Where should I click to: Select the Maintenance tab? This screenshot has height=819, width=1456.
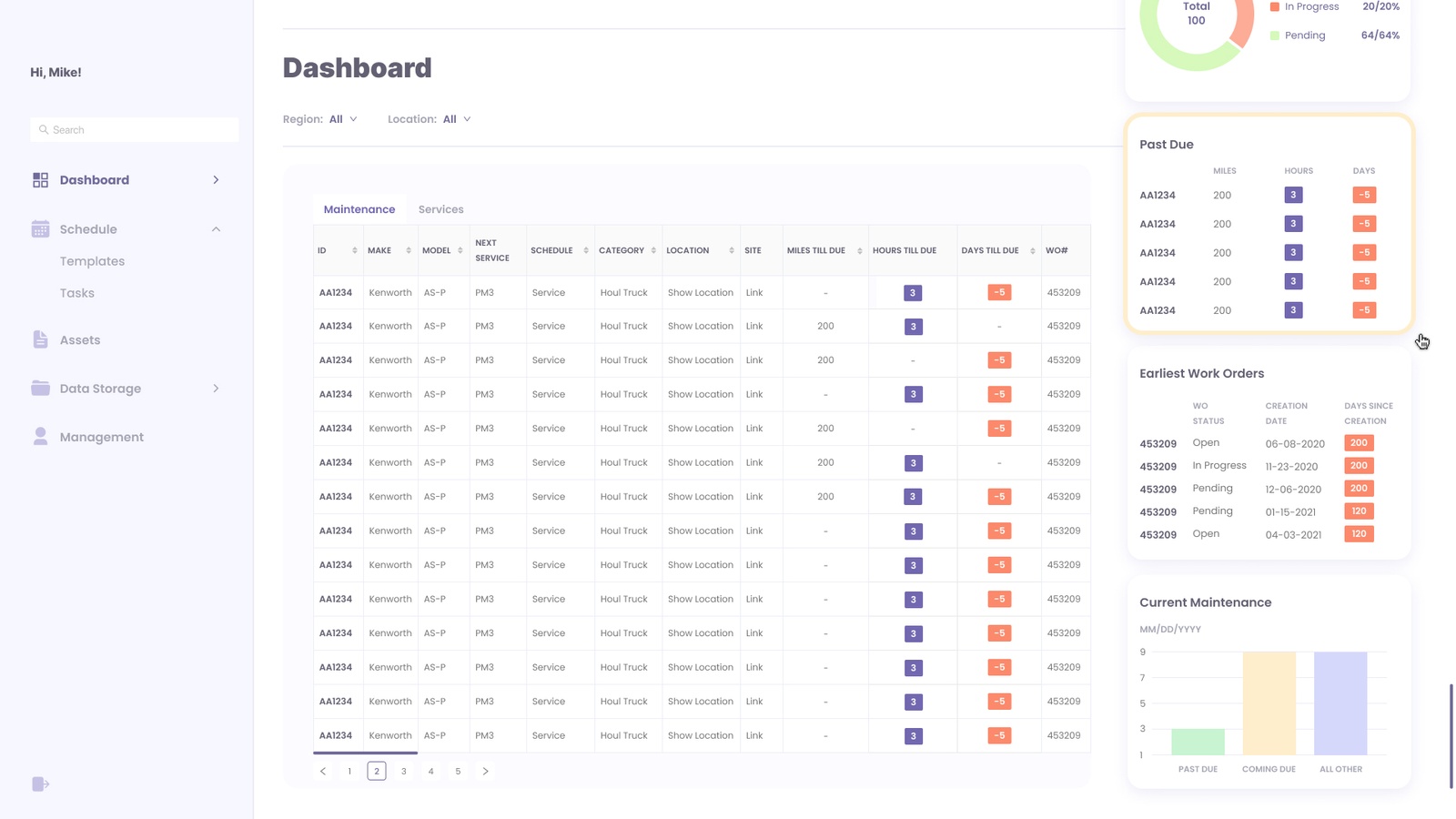tap(359, 209)
